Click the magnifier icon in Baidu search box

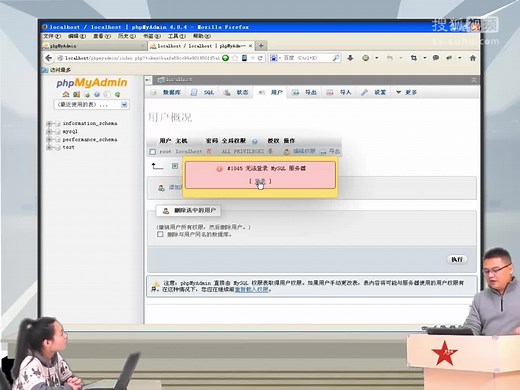coord(336,58)
